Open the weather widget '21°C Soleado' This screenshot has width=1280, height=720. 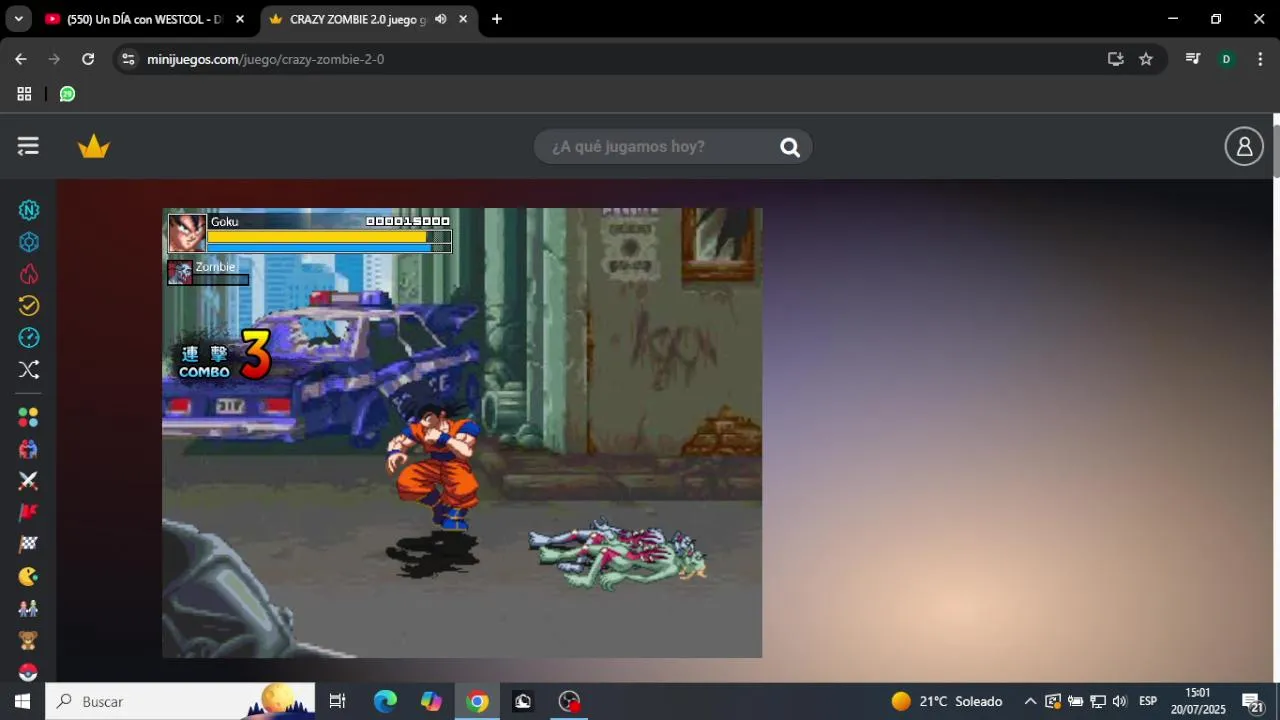946,701
